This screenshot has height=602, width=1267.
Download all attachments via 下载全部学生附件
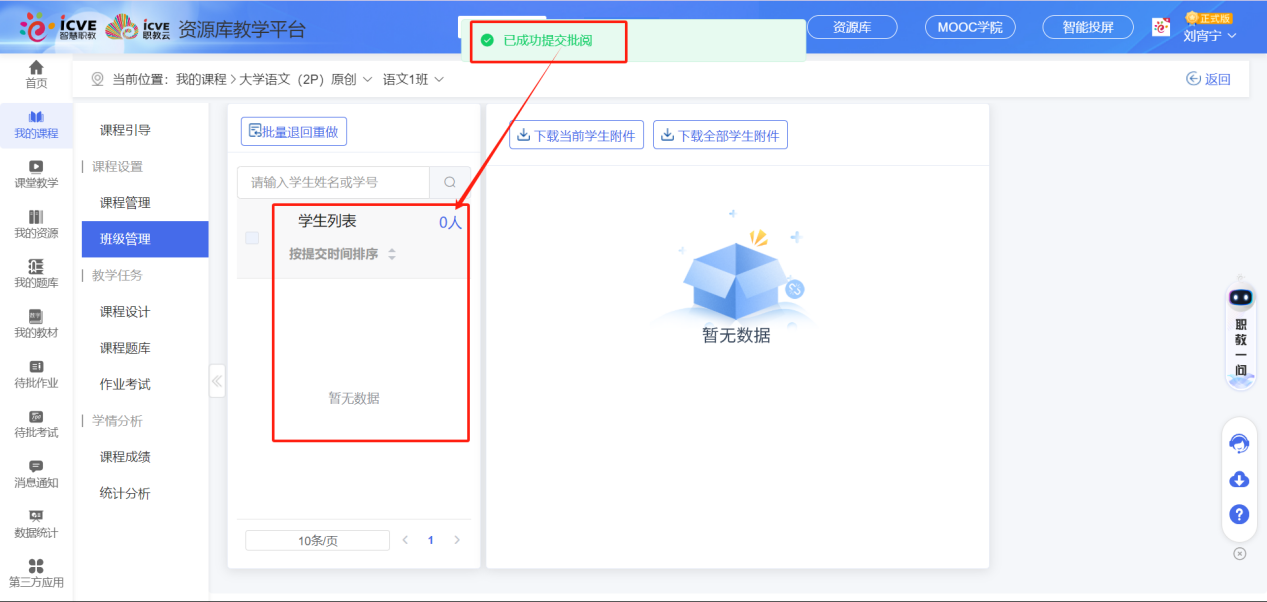(x=720, y=135)
